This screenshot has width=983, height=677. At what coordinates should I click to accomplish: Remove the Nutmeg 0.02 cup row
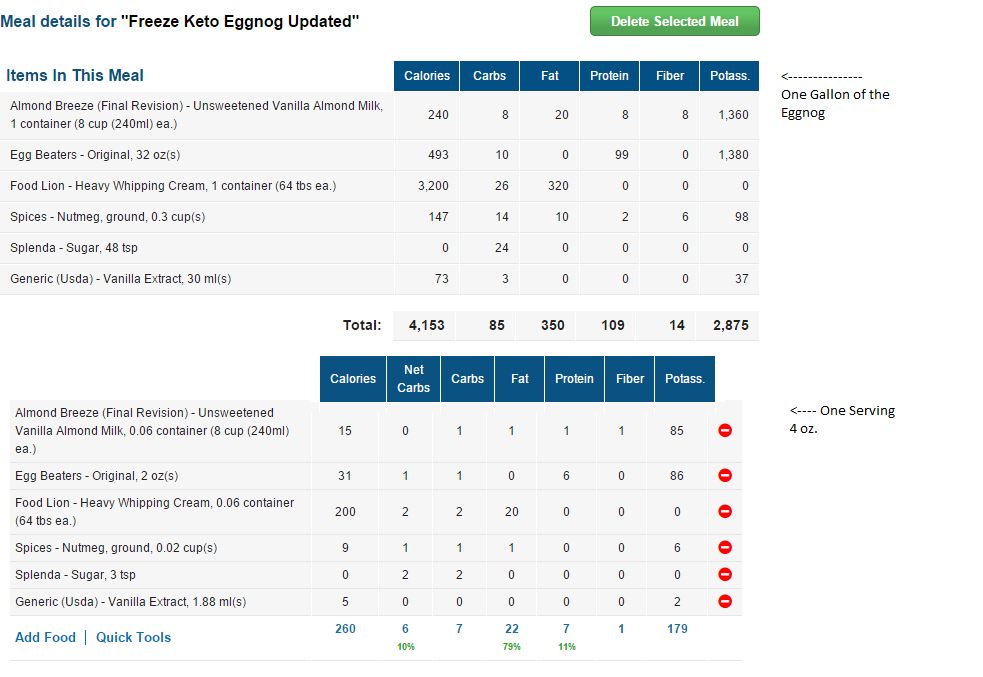click(x=725, y=547)
